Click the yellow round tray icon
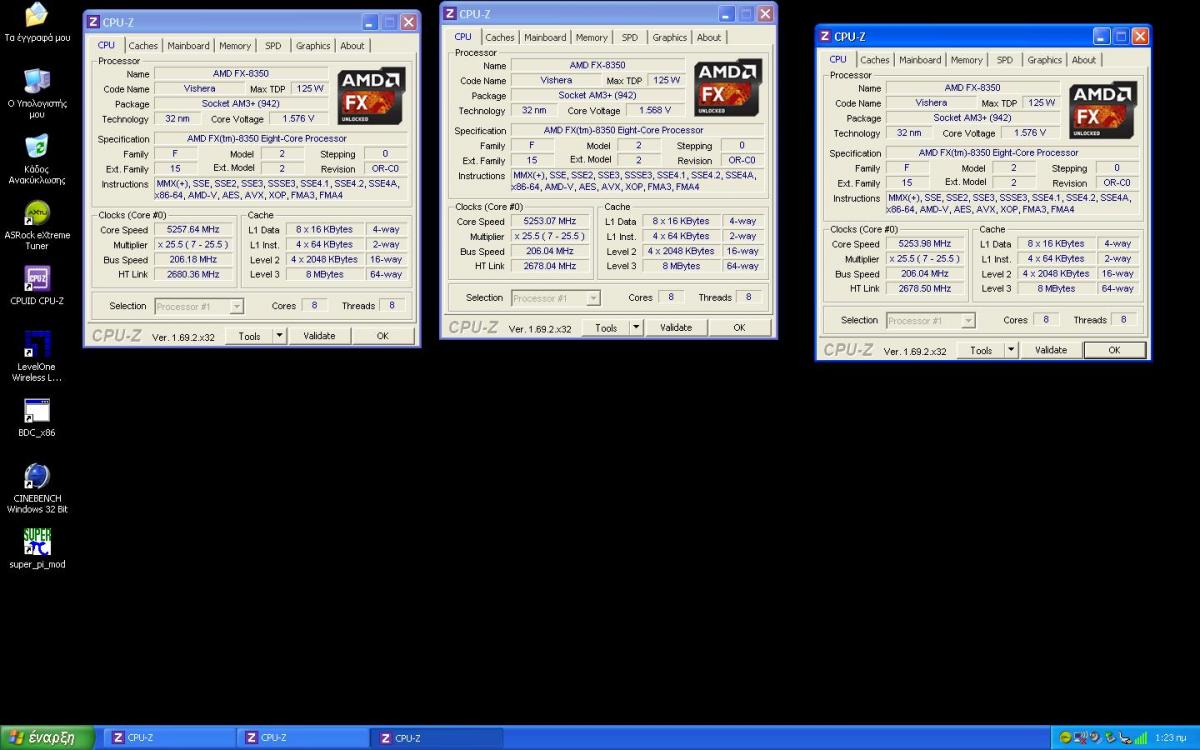This screenshot has height=750, width=1200. point(1065,738)
